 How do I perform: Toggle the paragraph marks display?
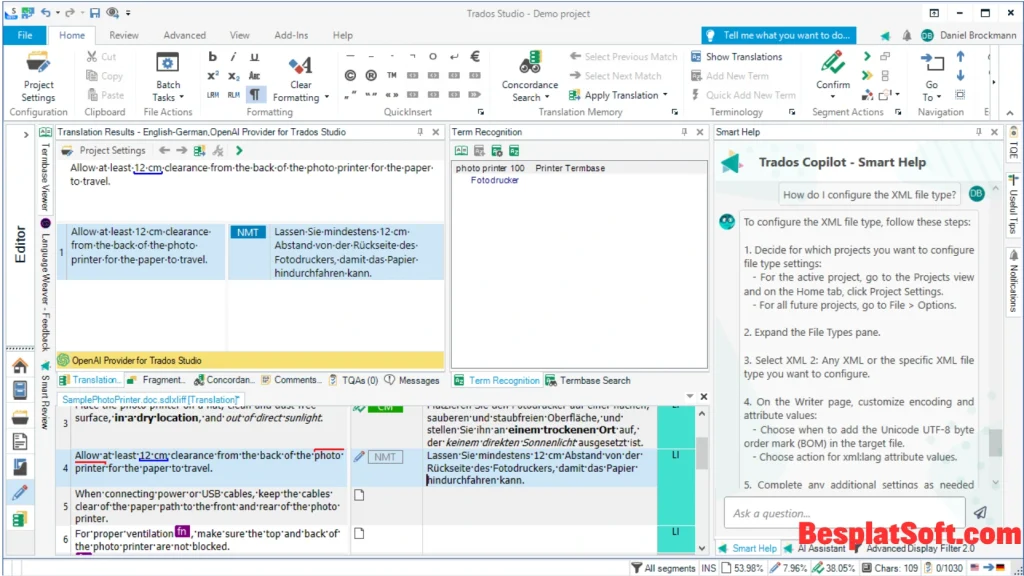[255, 94]
